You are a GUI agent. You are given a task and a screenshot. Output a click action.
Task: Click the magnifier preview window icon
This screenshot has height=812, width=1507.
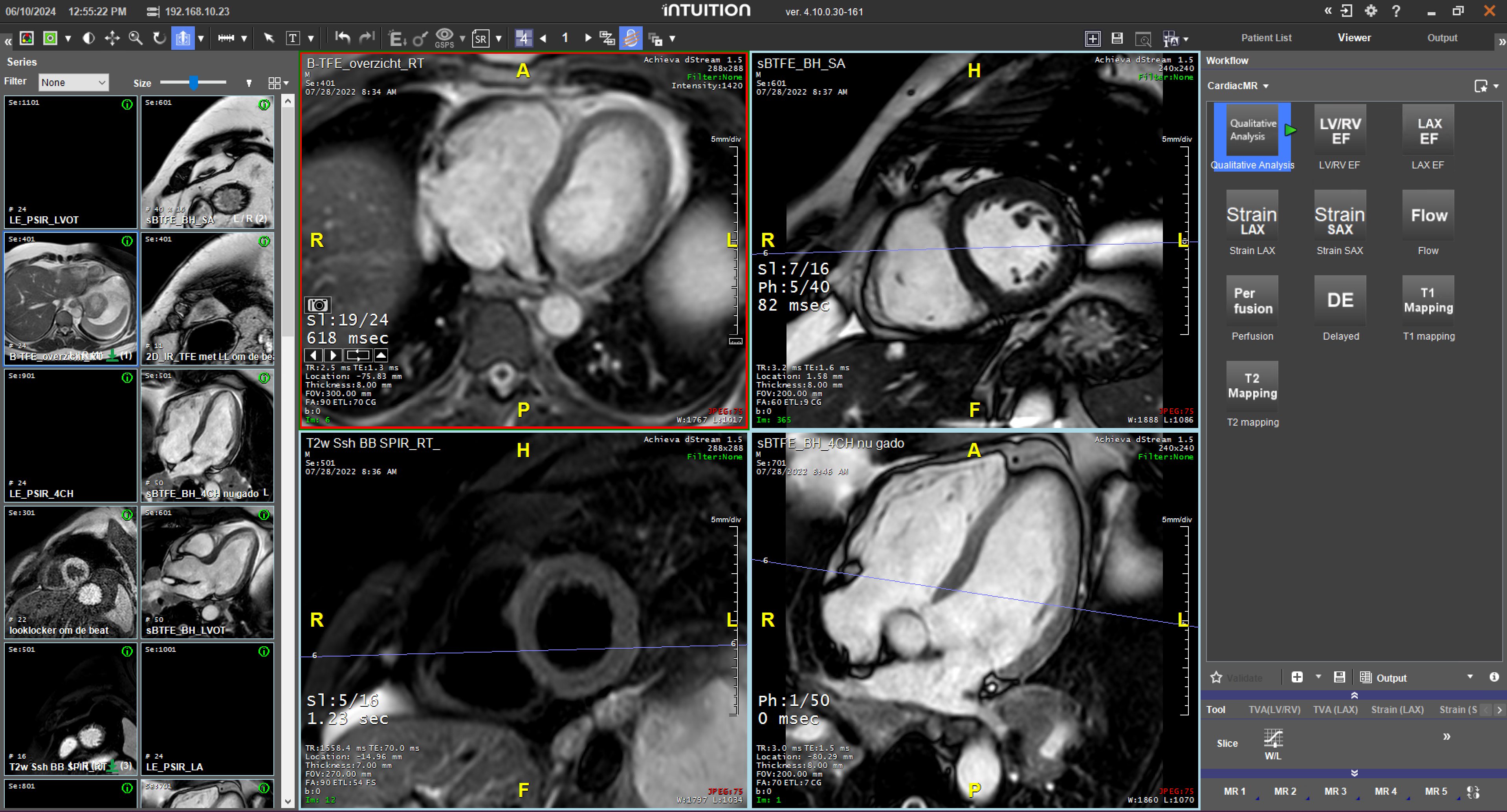pyautogui.click(x=1143, y=38)
